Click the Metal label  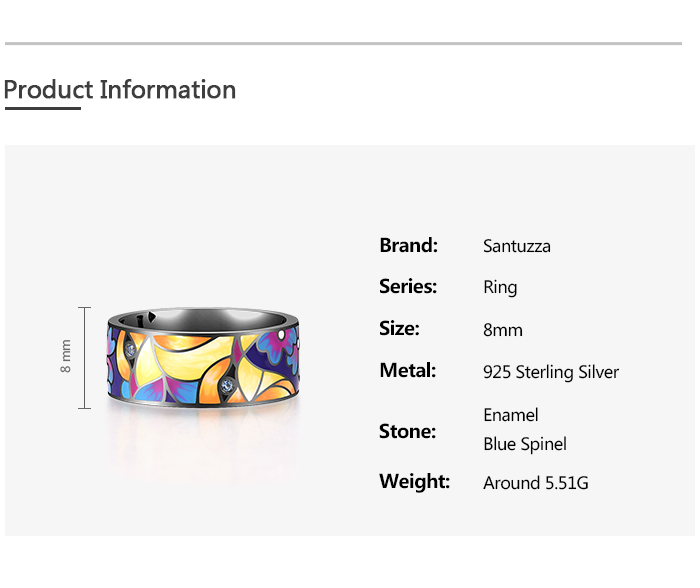(x=407, y=371)
